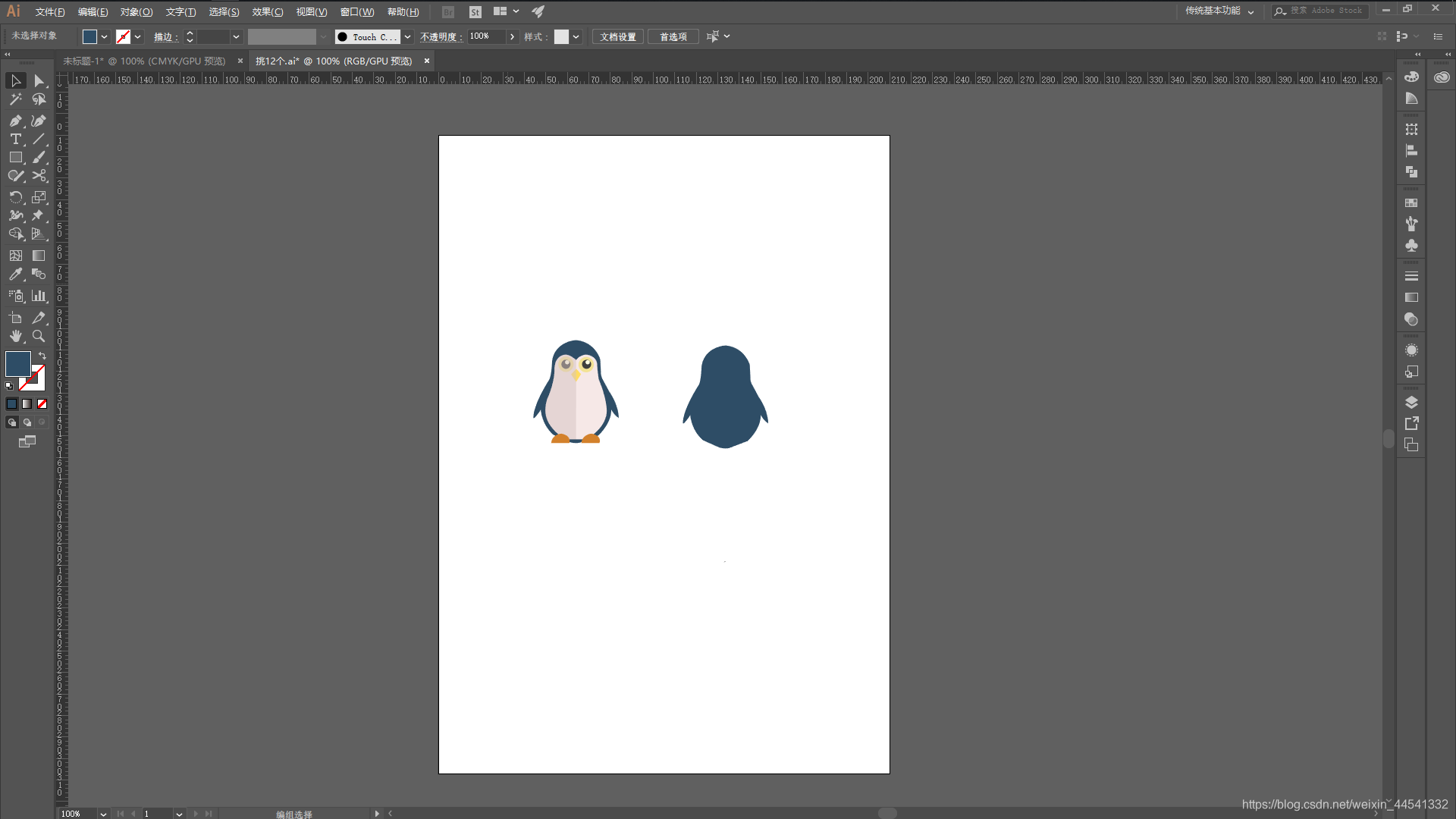The height and width of the screenshot is (819, 1456).
Task: Open the 文件(F) menu
Action: coord(50,12)
